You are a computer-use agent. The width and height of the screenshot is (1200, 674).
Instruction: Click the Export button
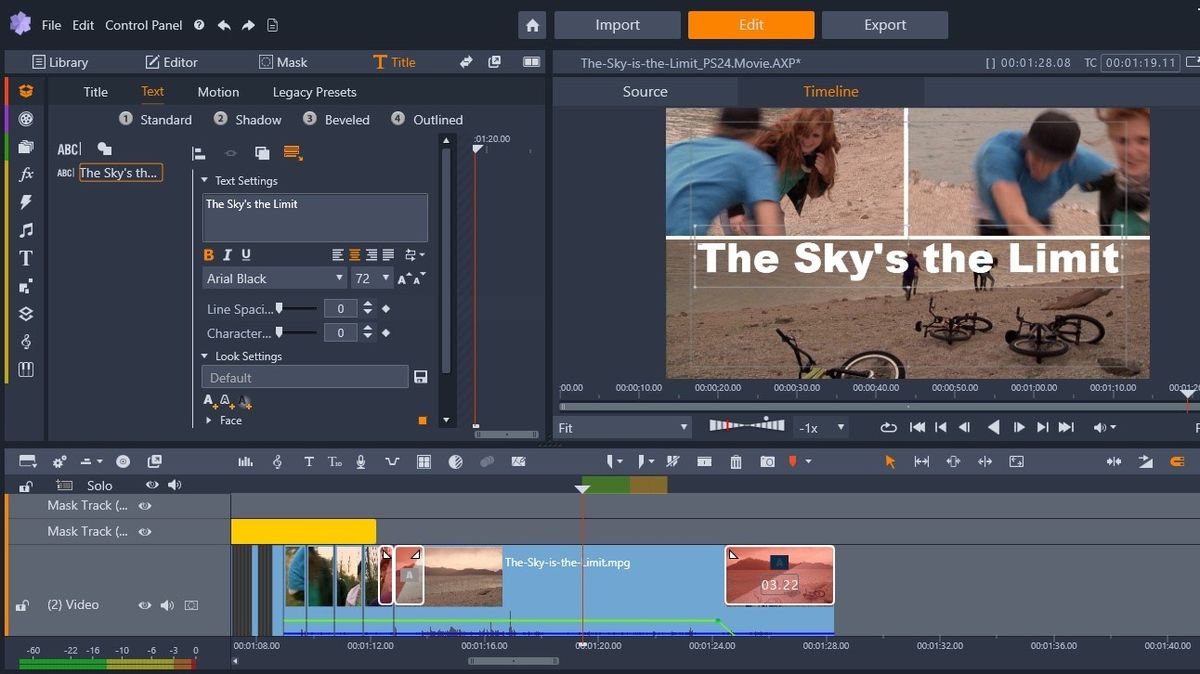pyautogui.click(x=884, y=25)
